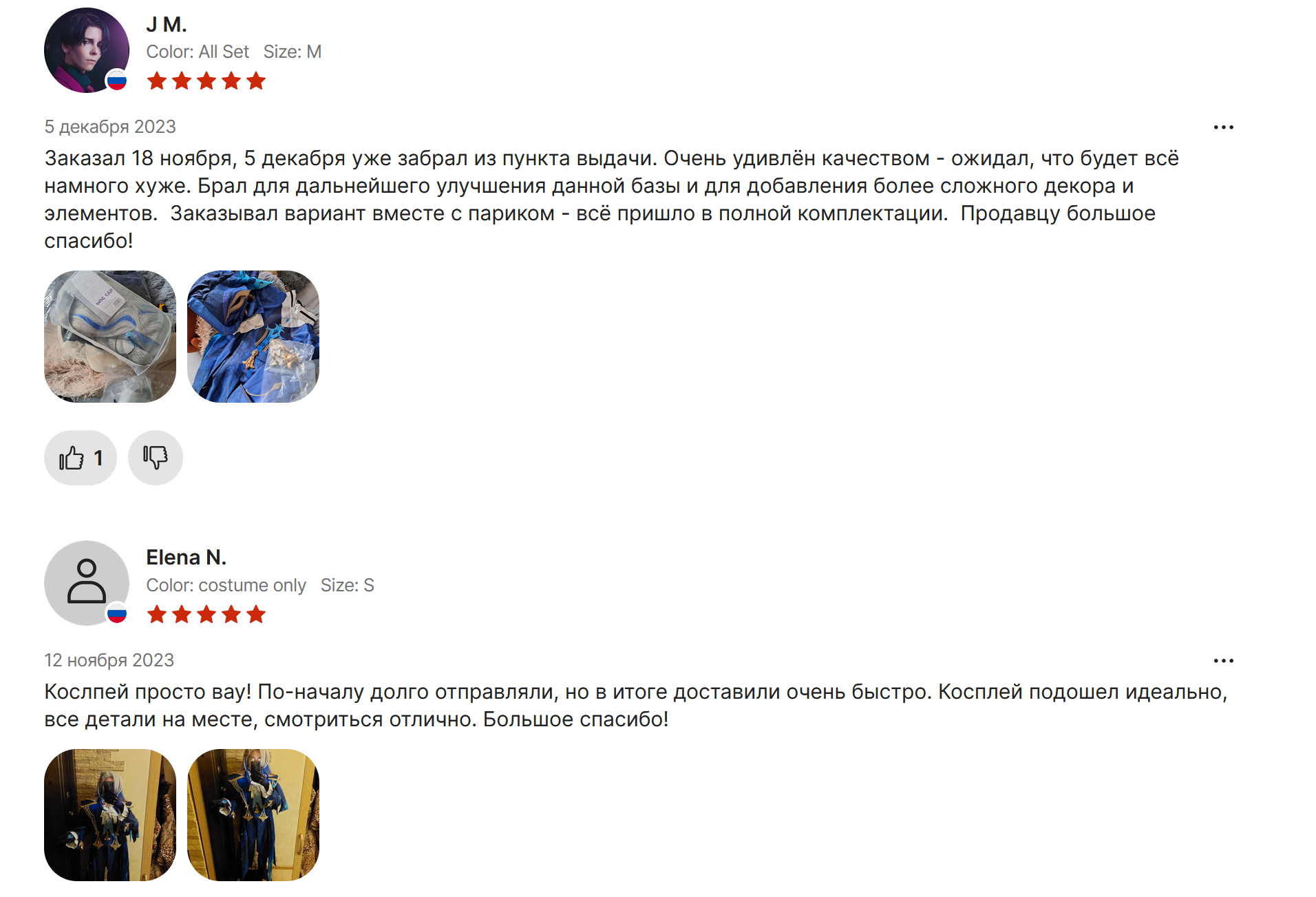1316x897 pixels.
Task: Click thumbs up on J M.'s review
Action: [x=81, y=458]
